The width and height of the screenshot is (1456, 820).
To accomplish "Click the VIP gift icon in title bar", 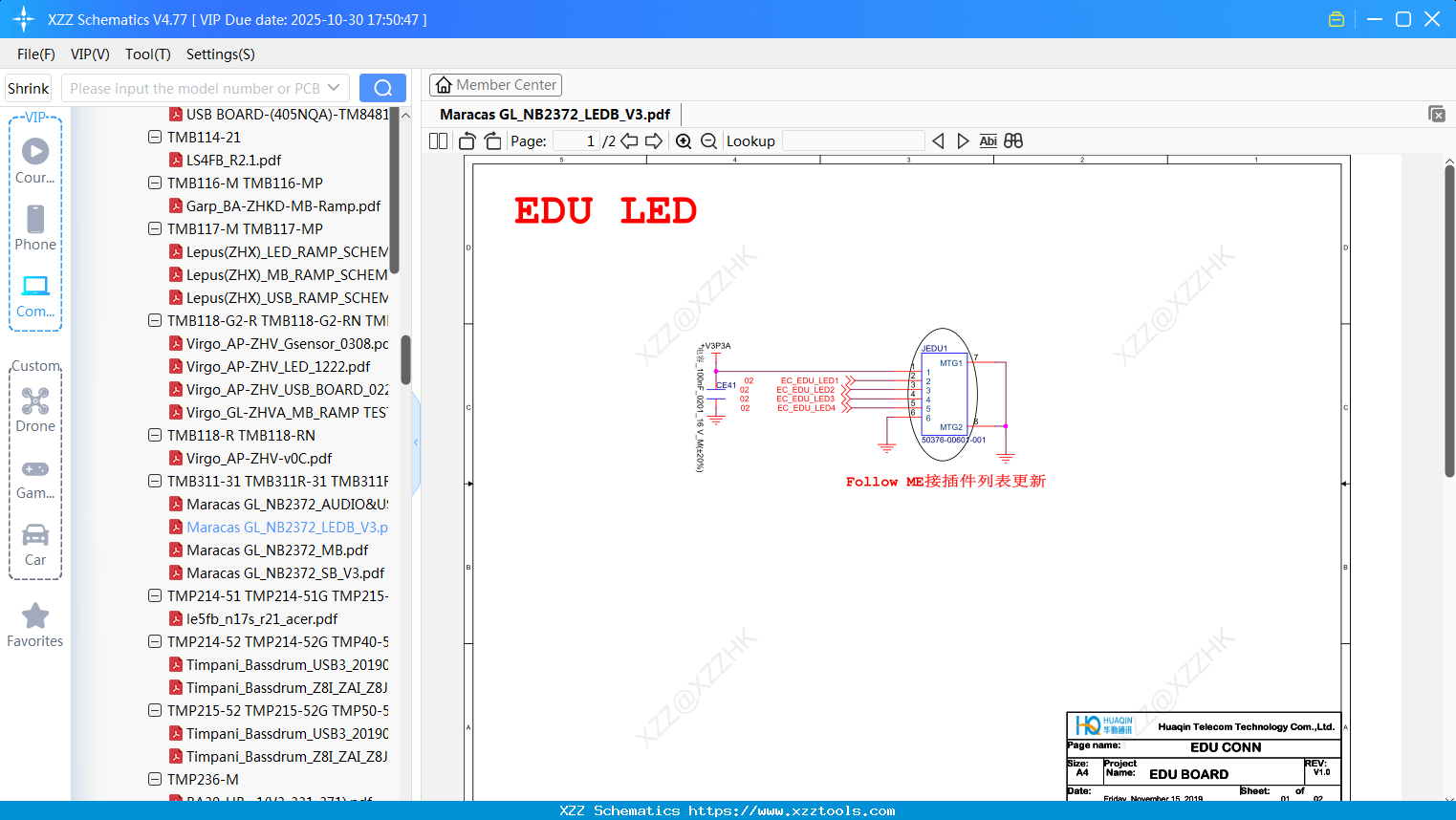I will [x=1336, y=19].
